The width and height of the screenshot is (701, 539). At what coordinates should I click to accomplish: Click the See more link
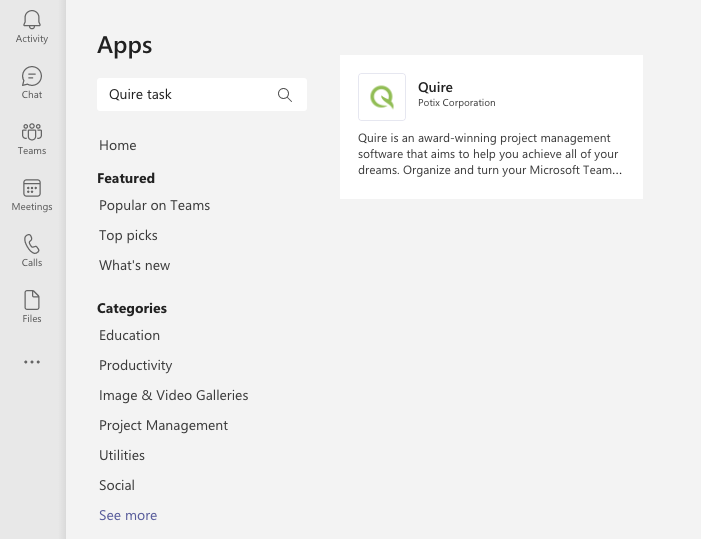pyautogui.click(x=128, y=515)
